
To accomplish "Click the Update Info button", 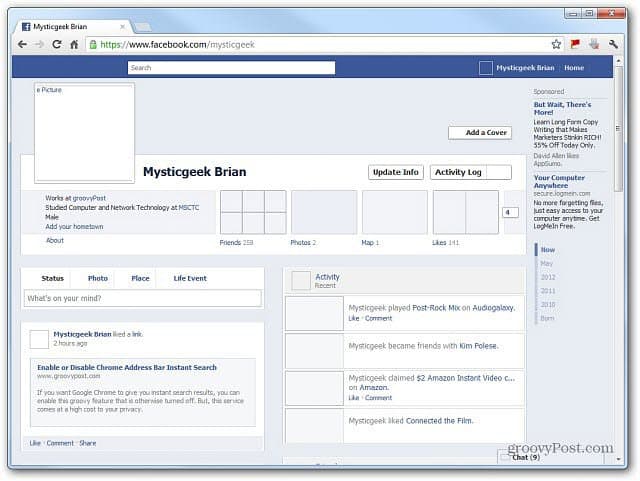I will 396,172.
